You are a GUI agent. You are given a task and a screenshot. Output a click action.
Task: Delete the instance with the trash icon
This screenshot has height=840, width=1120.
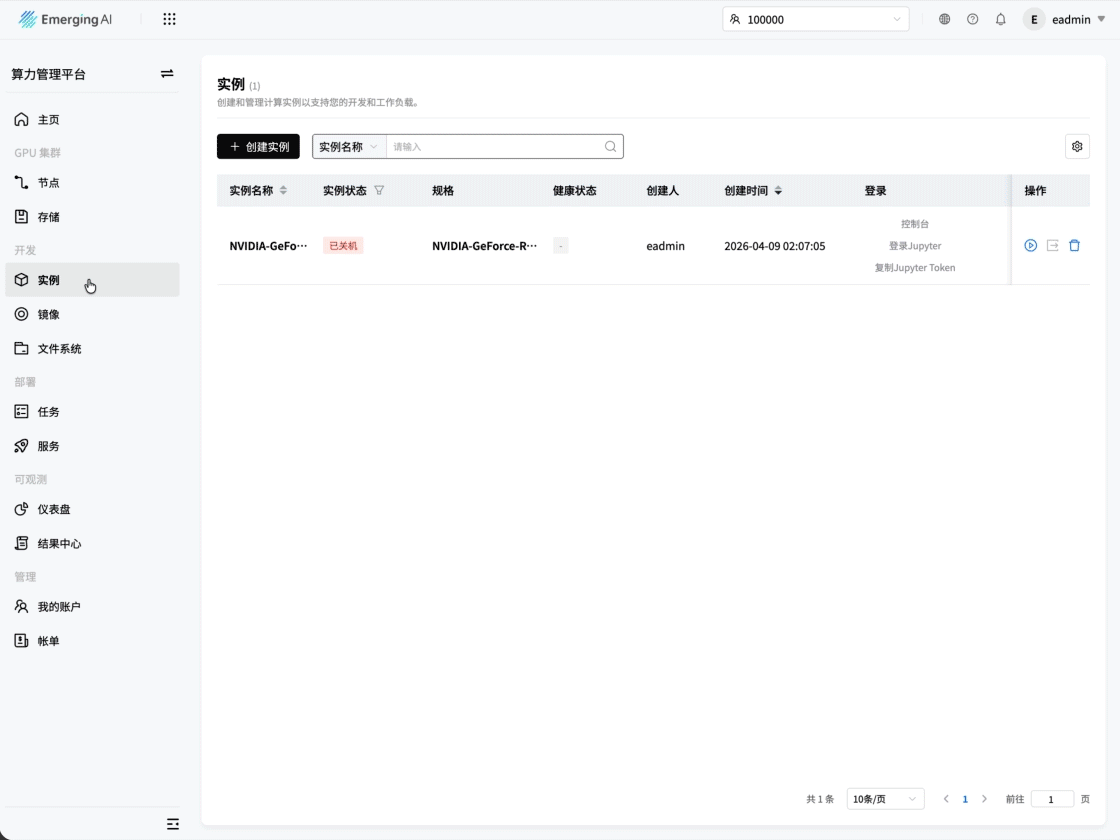click(x=1074, y=246)
